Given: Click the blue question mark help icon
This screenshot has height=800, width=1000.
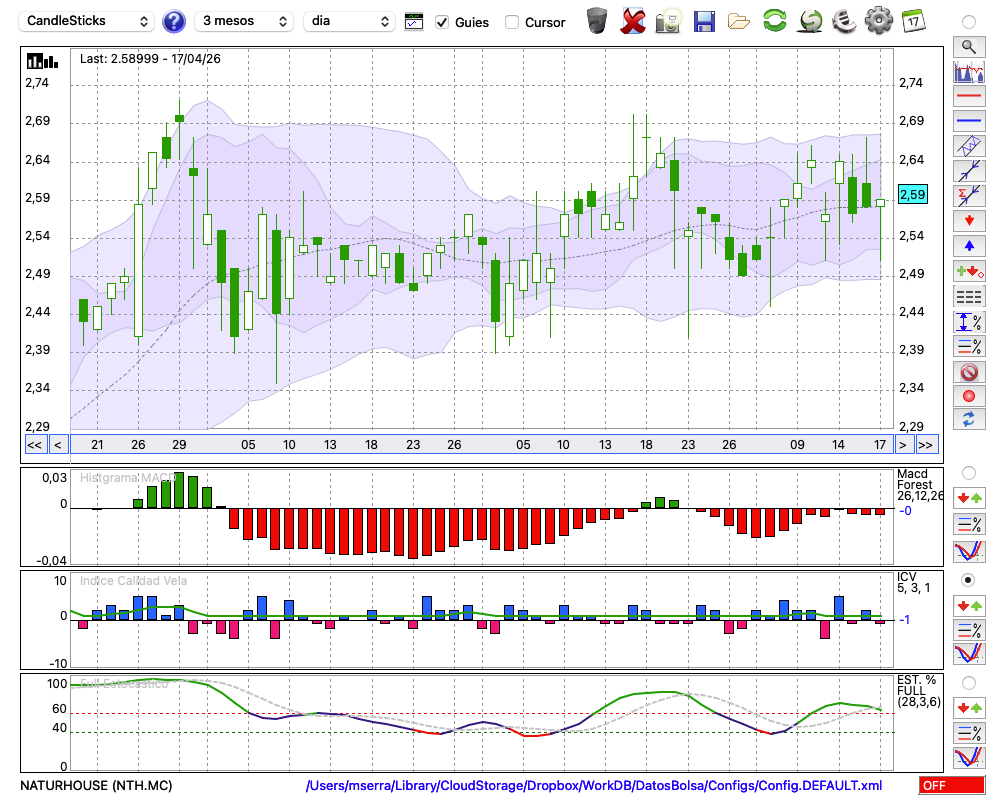Looking at the screenshot, I should 173,22.
